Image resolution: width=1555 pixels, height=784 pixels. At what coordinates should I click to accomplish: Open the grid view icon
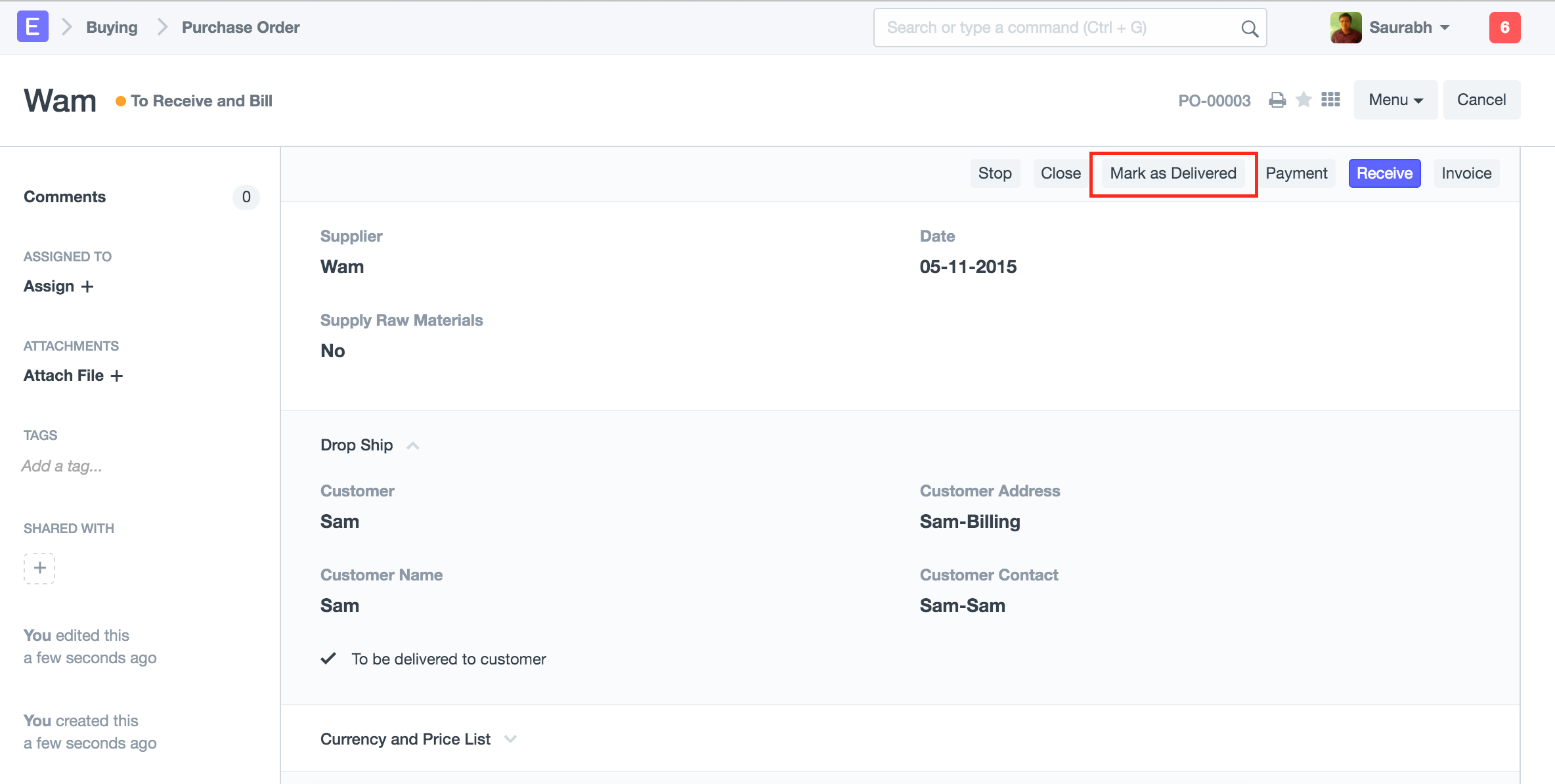click(1330, 100)
